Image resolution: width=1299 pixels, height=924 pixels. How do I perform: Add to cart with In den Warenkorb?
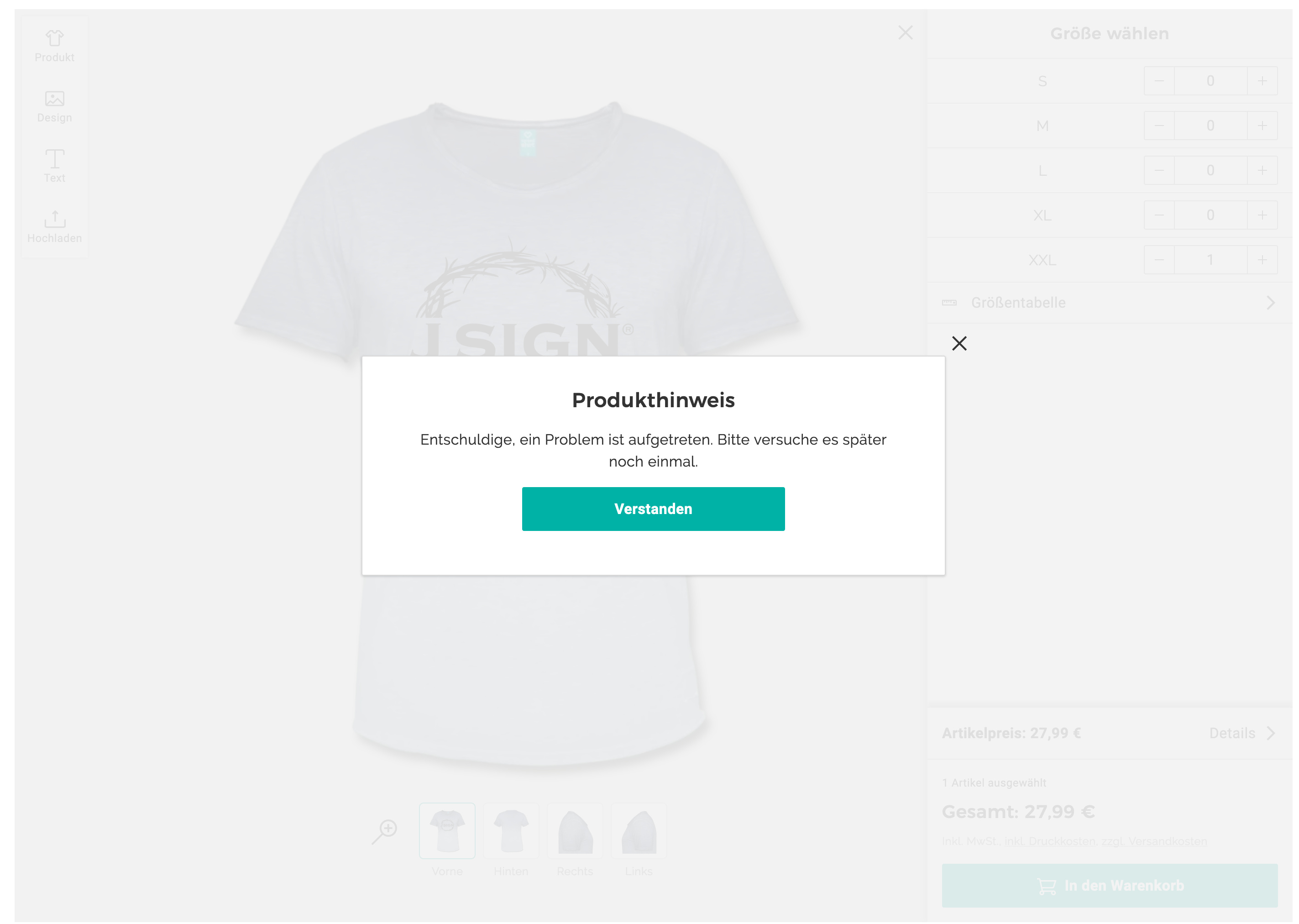click(x=1109, y=885)
